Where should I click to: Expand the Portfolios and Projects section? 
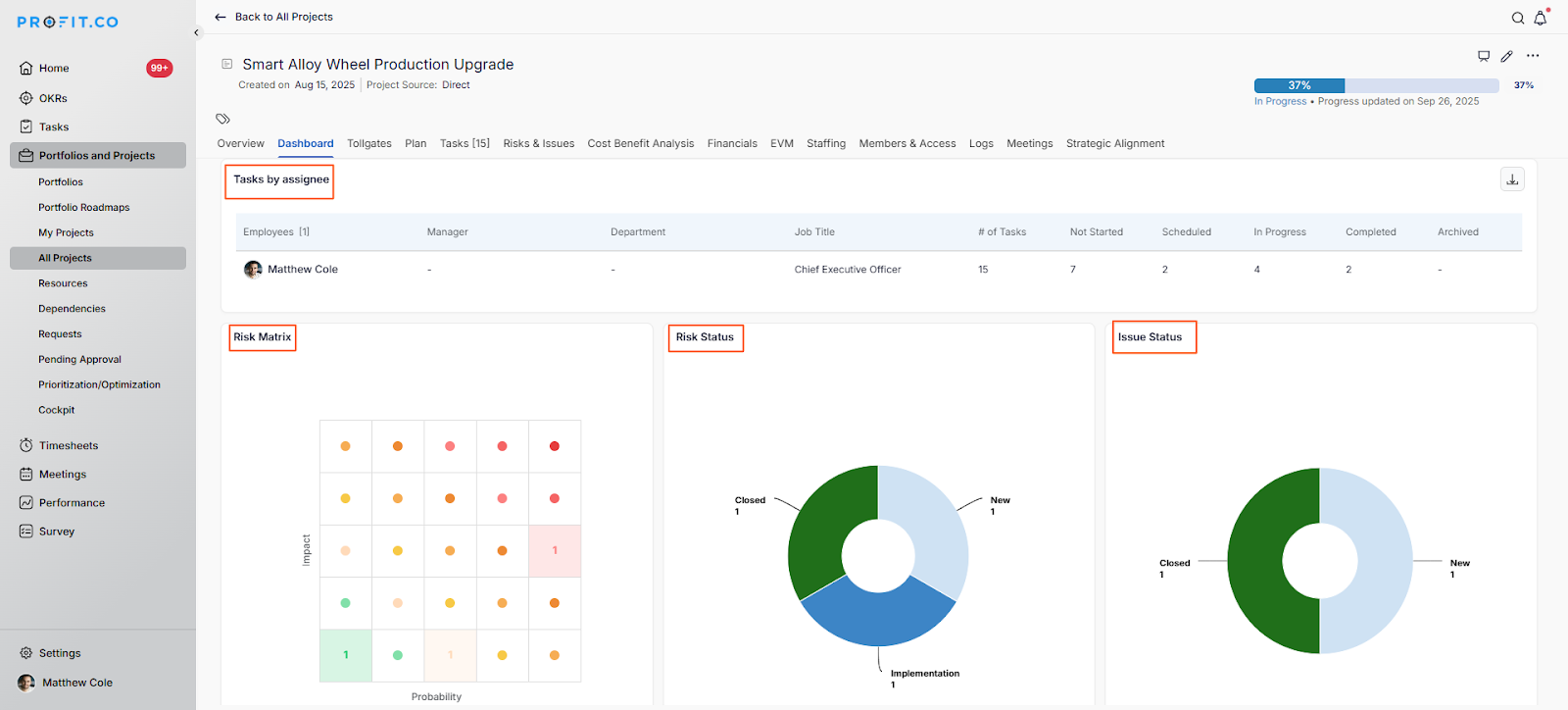point(97,155)
